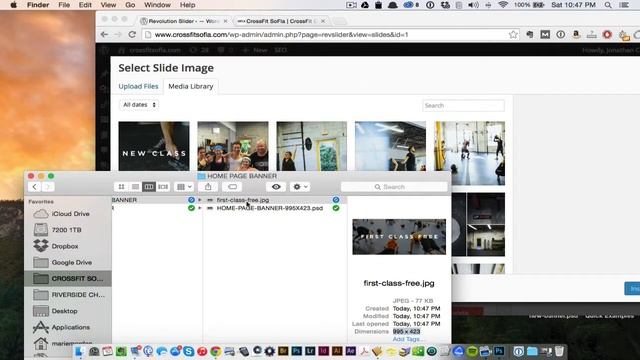The image size is (640, 360).
Task: Bookmark page with the star icon
Action: coord(513,35)
